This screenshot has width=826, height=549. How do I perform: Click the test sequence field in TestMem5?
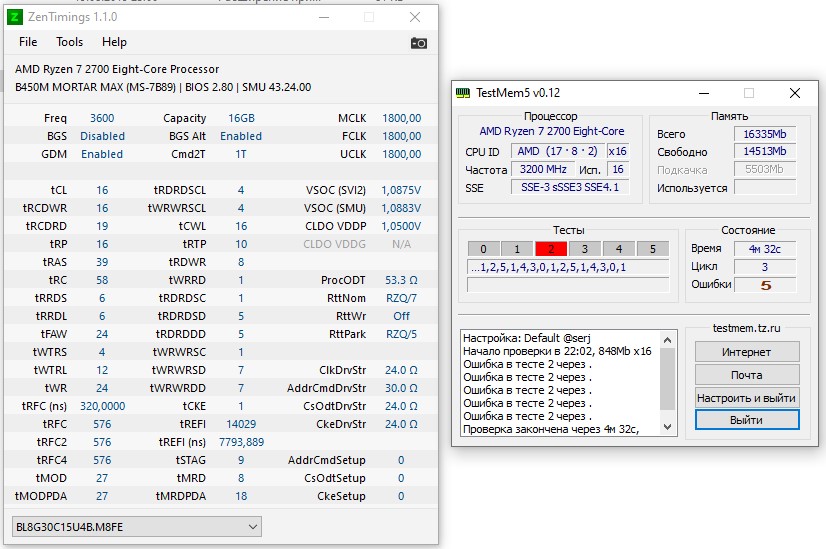pyautogui.click(x=568, y=267)
